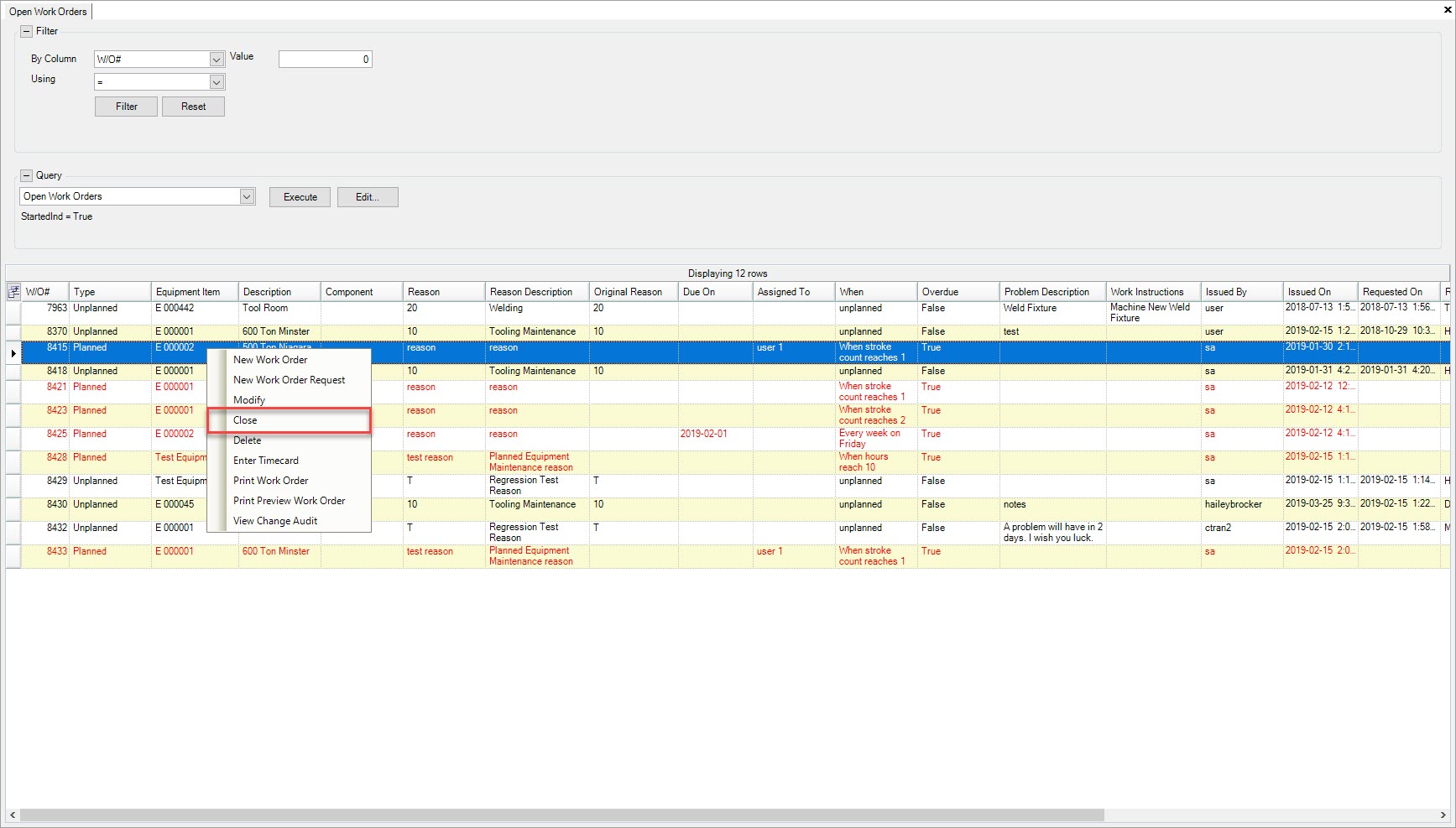Select work order 8423 cell
This screenshot has height=828, width=1456.
pos(45,415)
